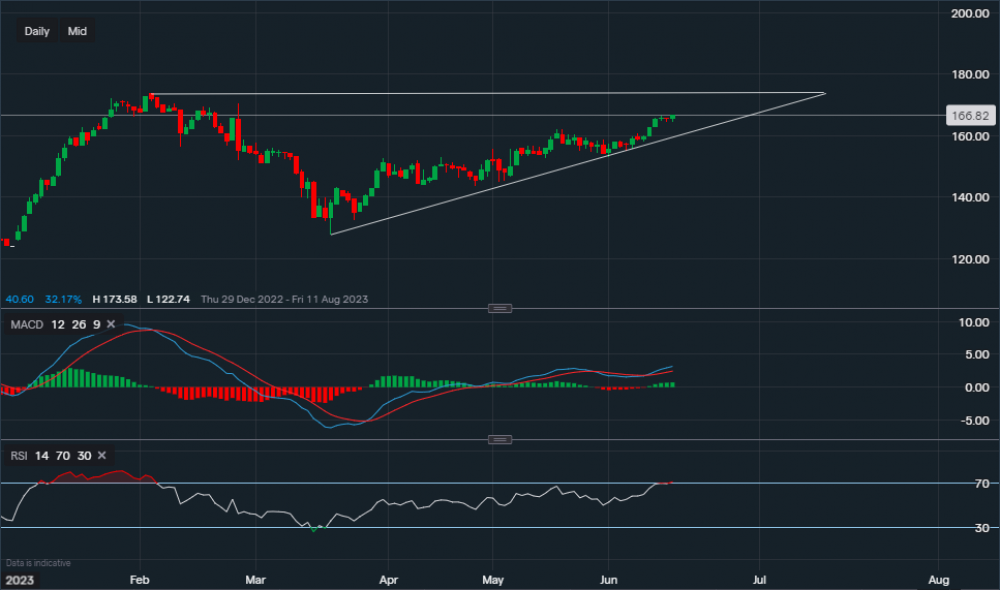Click the resize handle above the RSI panel

500,439
